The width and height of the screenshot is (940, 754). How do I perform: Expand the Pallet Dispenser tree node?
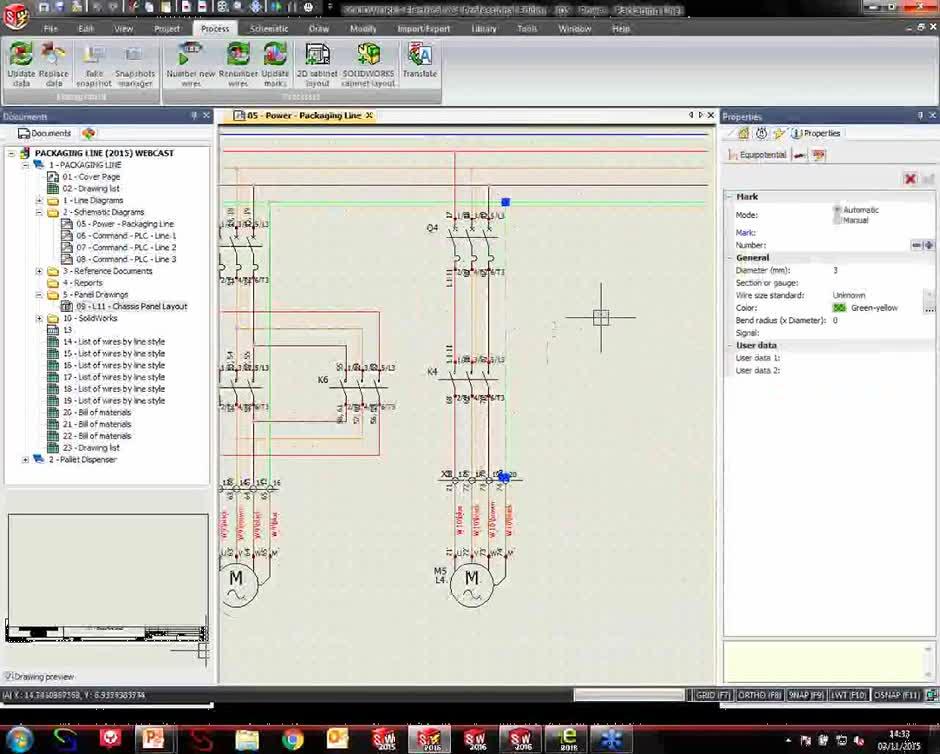pos(23,459)
